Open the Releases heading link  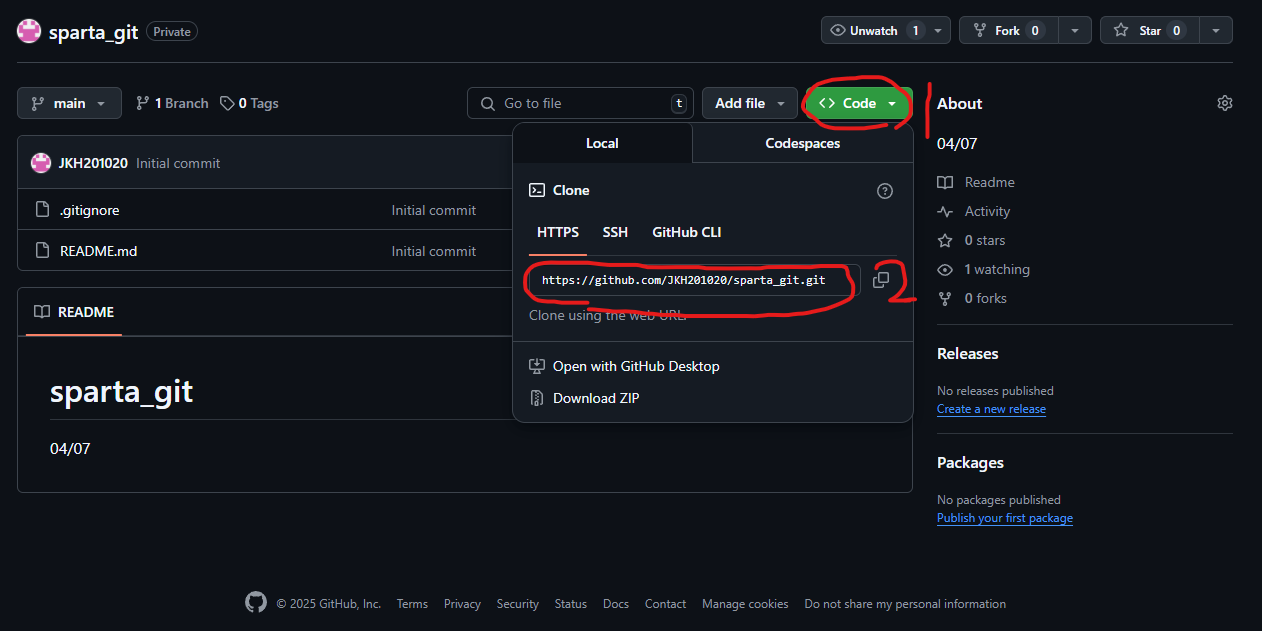(x=967, y=353)
